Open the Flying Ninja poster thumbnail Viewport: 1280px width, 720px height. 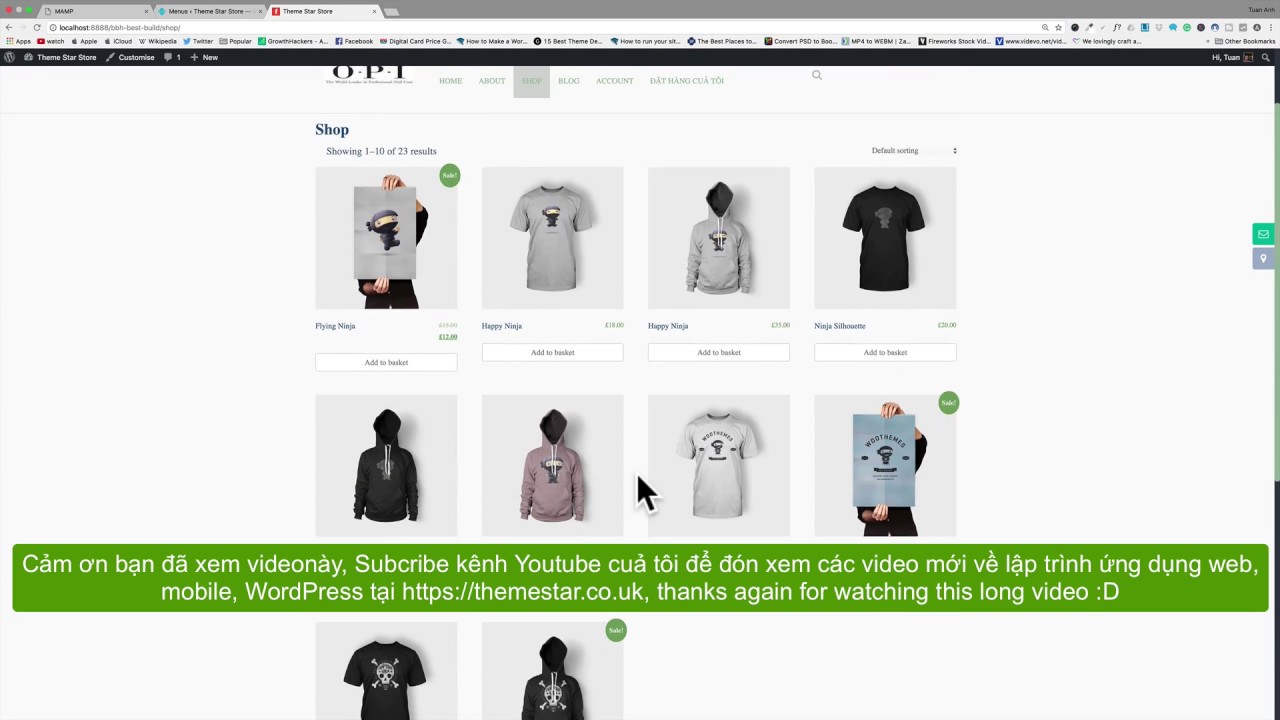[386, 238]
